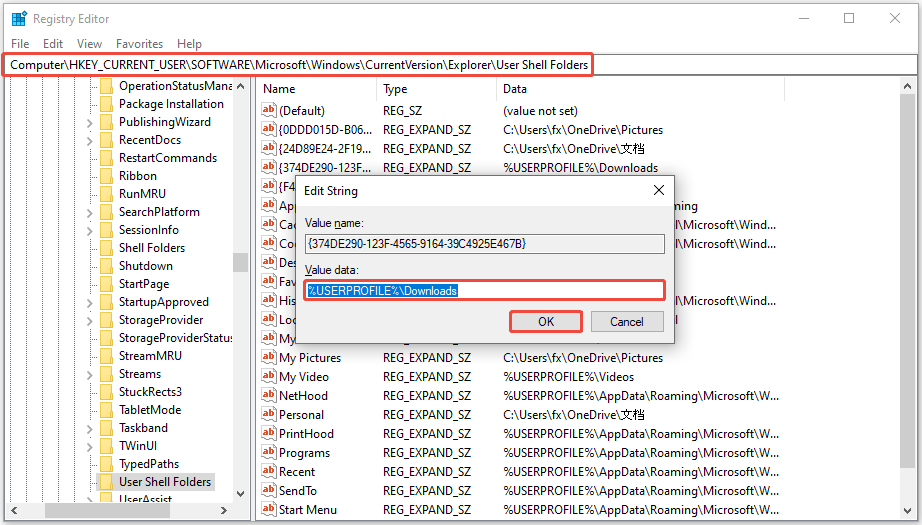Click values list scrollbar down arrow
This screenshot has height=525, width=922.
click(x=907, y=510)
